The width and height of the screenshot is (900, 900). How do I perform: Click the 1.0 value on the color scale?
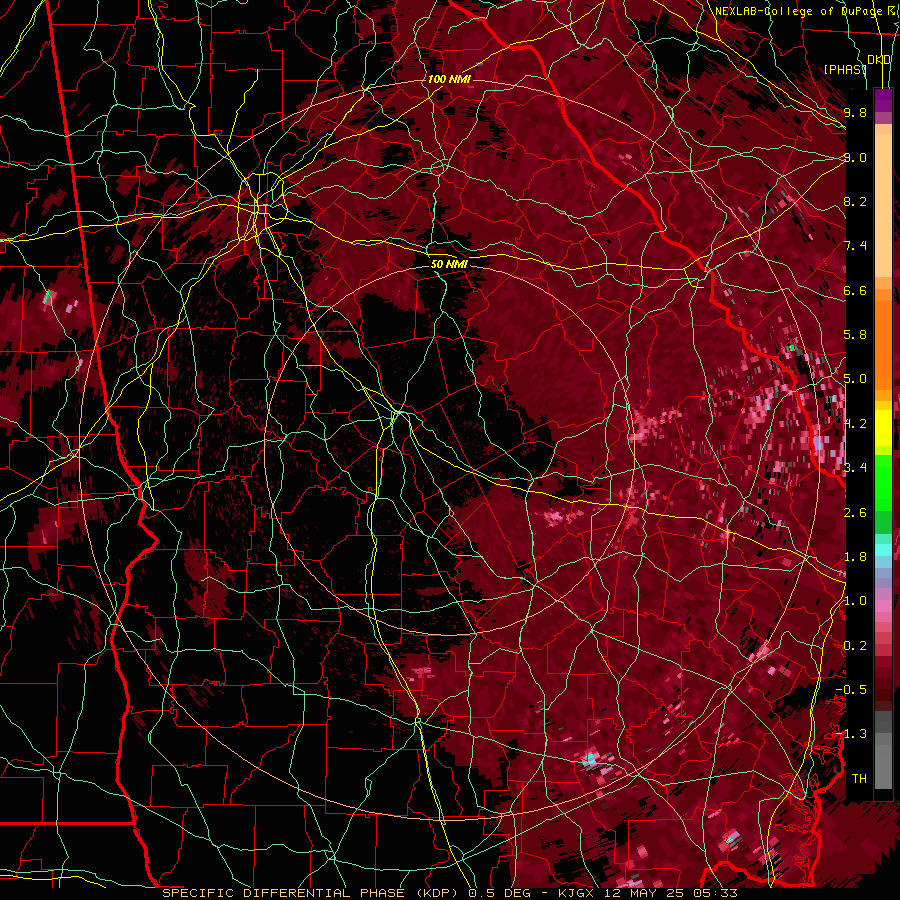pos(855,601)
